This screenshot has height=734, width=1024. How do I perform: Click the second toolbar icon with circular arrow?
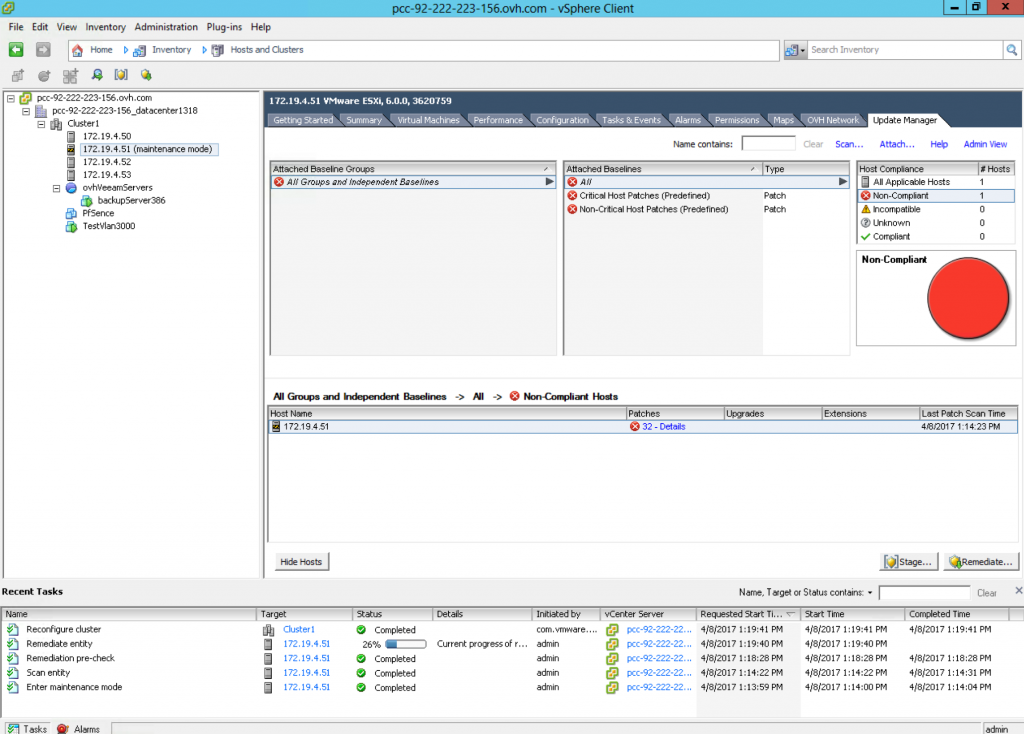(44, 76)
